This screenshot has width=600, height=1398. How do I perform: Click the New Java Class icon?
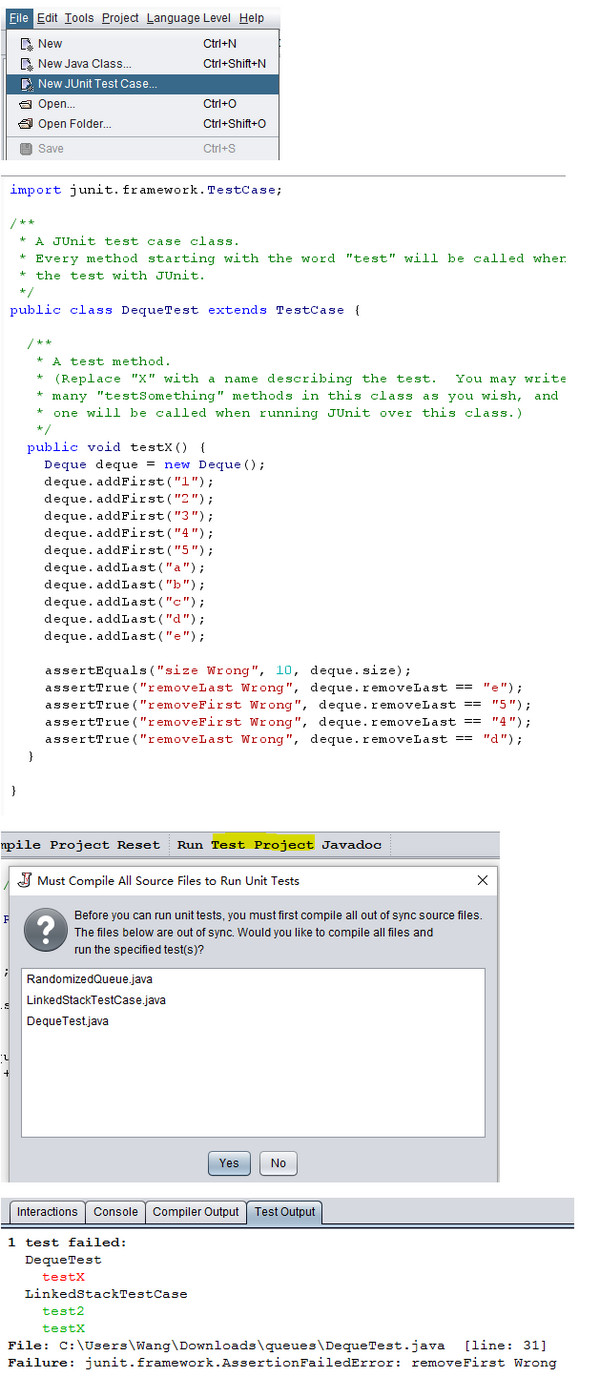(x=26, y=64)
